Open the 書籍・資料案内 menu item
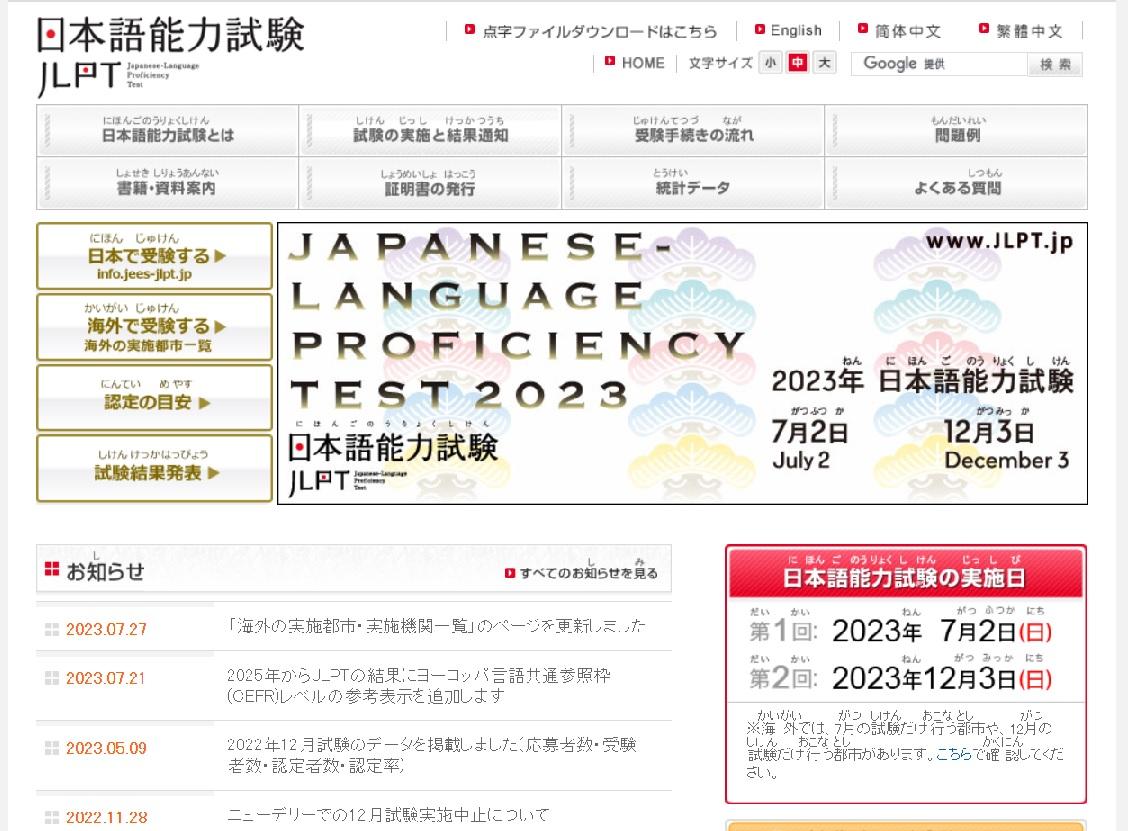The width and height of the screenshot is (1128, 831). (x=168, y=183)
